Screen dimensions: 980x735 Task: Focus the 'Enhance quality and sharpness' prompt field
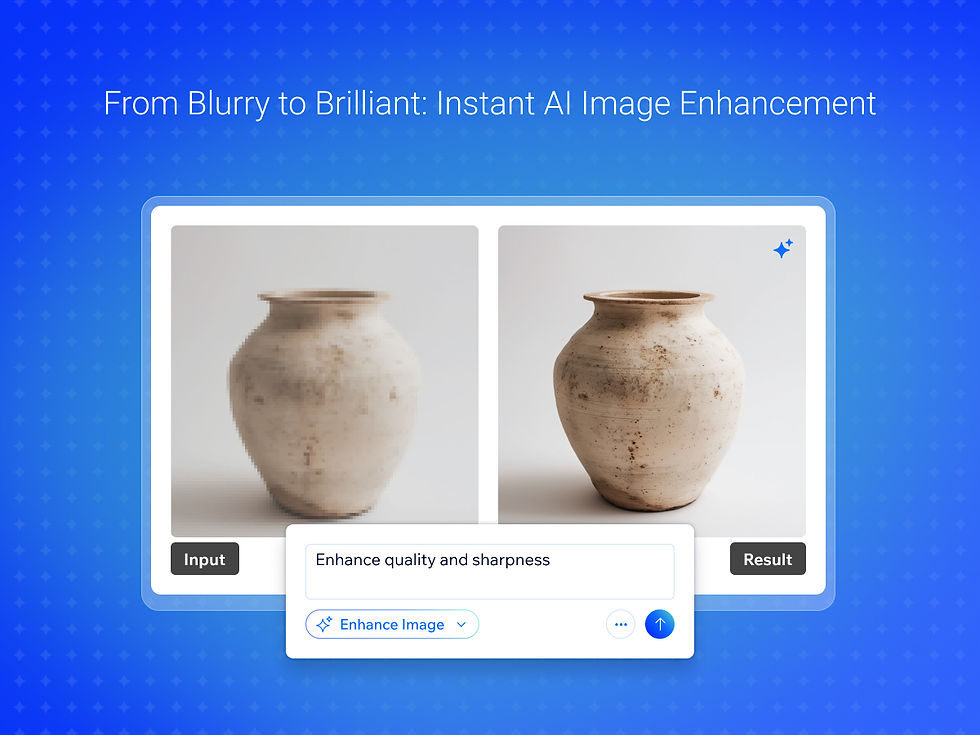489,571
